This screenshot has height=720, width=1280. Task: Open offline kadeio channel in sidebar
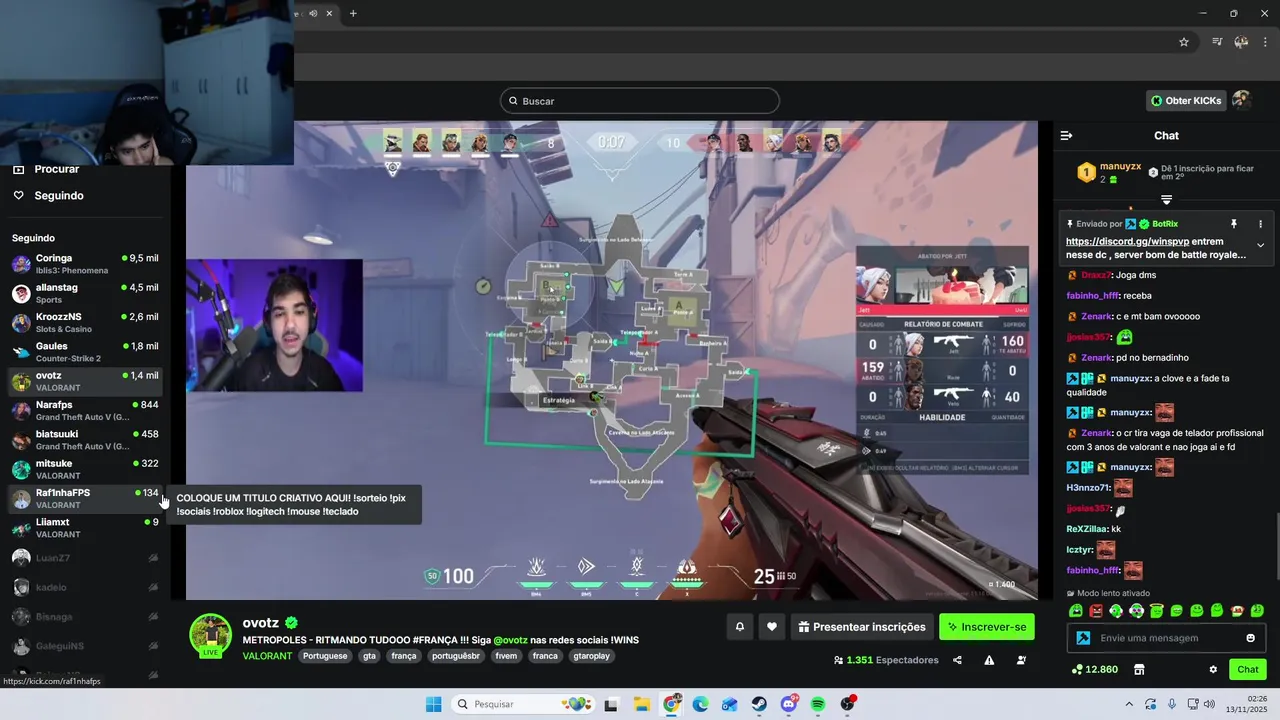point(85,587)
